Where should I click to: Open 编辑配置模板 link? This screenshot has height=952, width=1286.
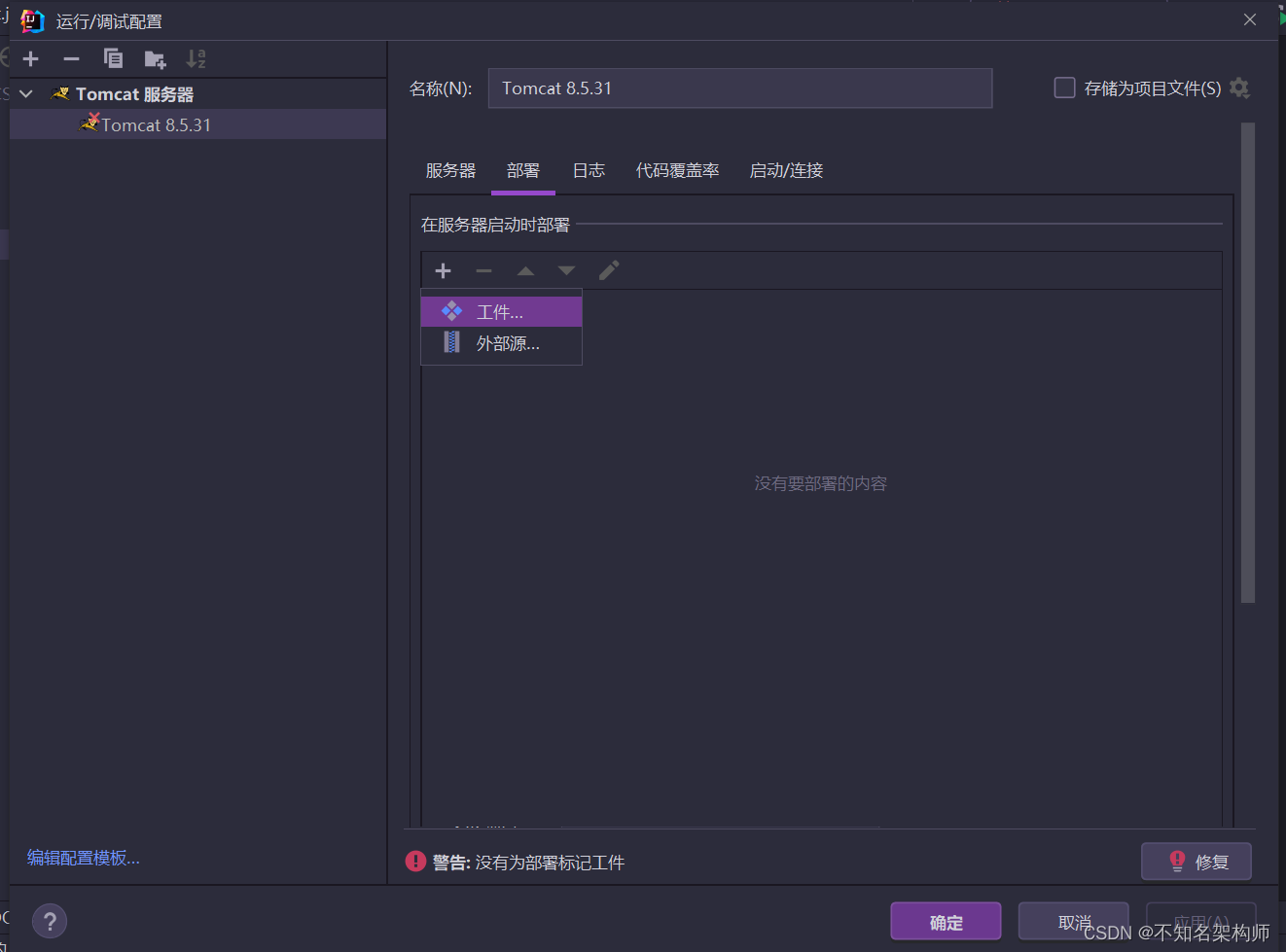83,858
